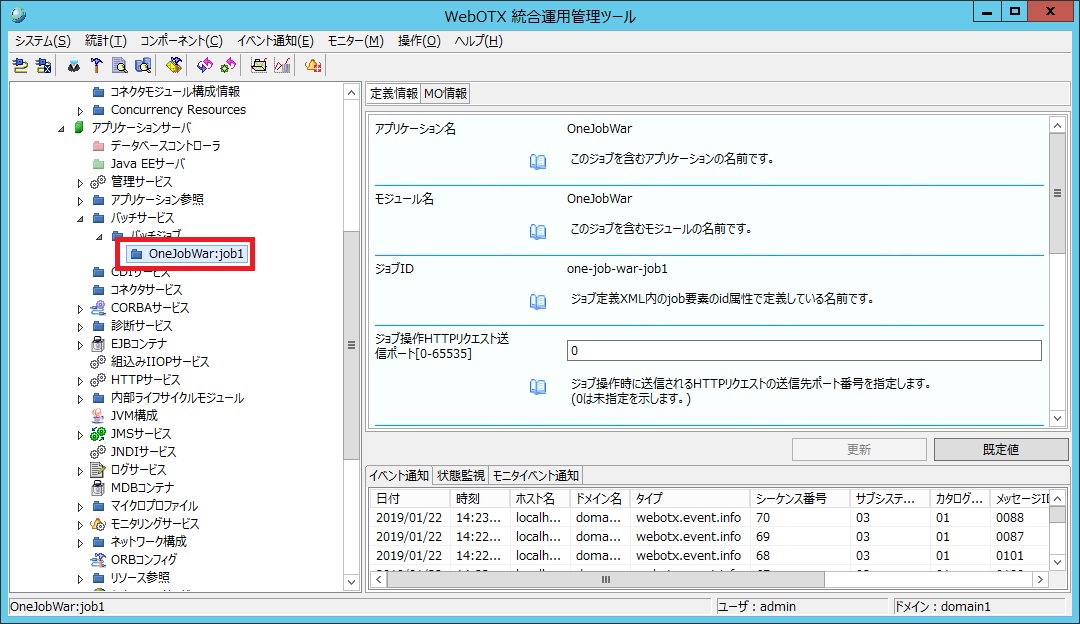The height and width of the screenshot is (624, 1080).
Task: Expand the ログサービス tree node
Action: coord(81,470)
